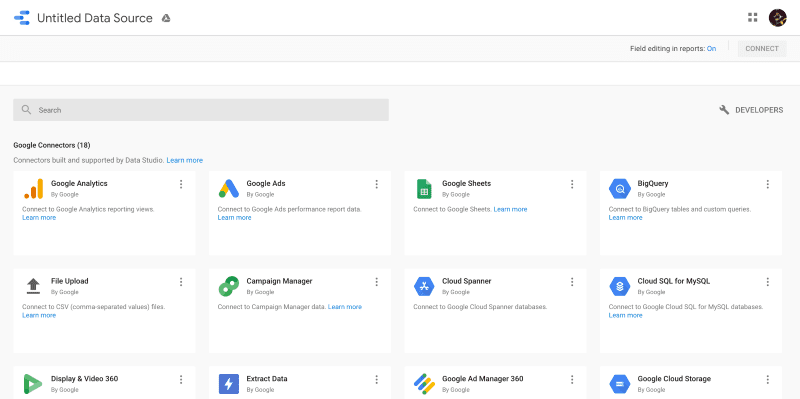Click the CONNECT button

click(x=762, y=48)
